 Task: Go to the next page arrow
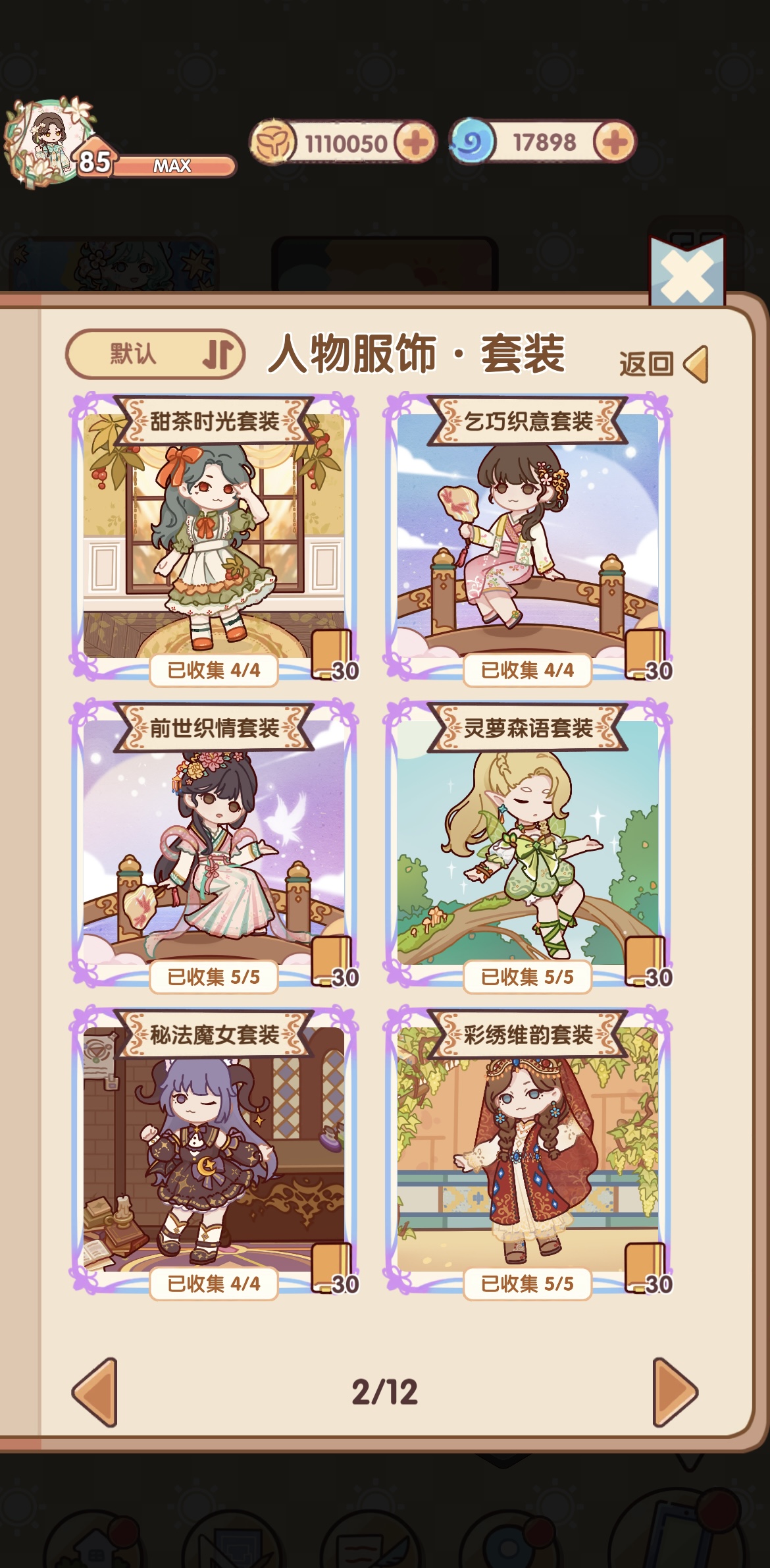675,1392
